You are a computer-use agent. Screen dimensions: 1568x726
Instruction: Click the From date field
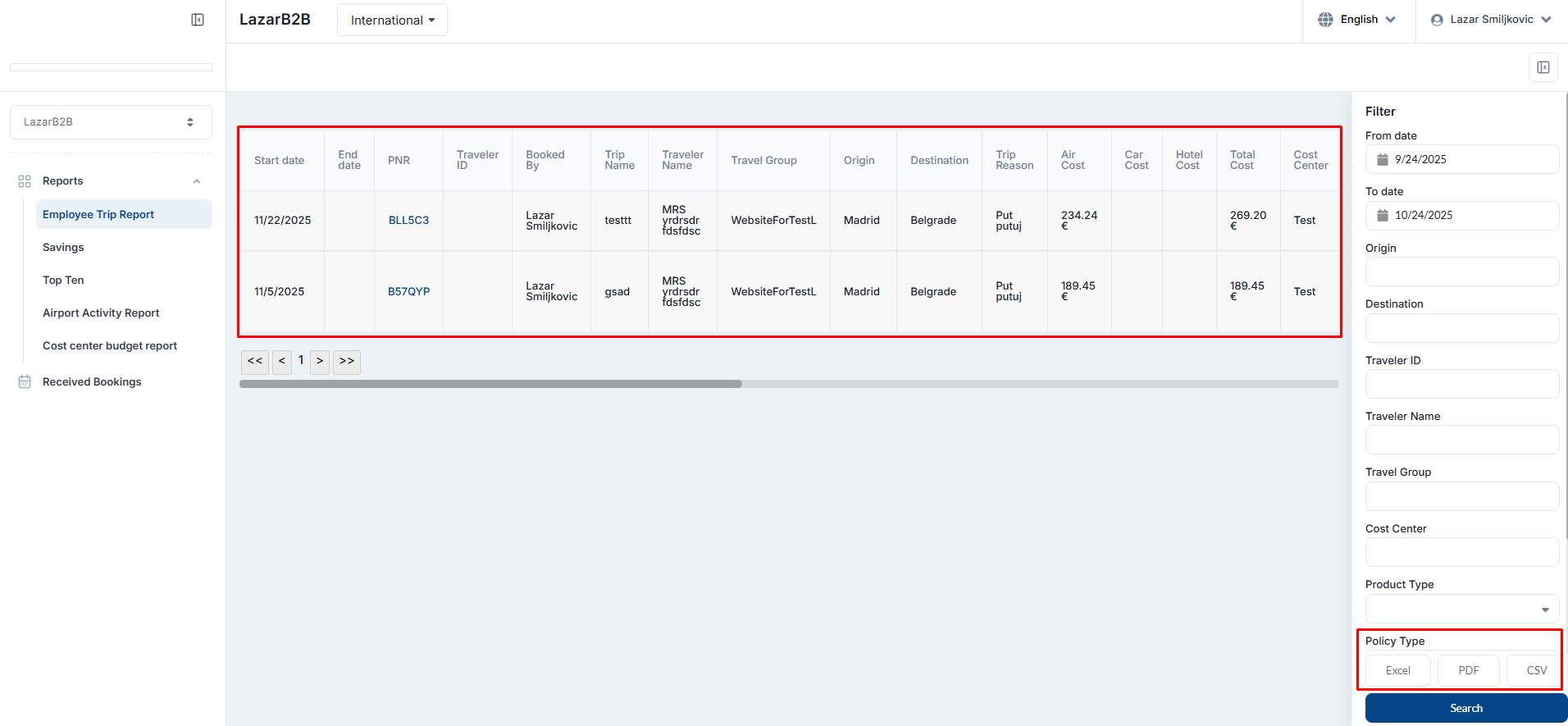[x=1462, y=159]
